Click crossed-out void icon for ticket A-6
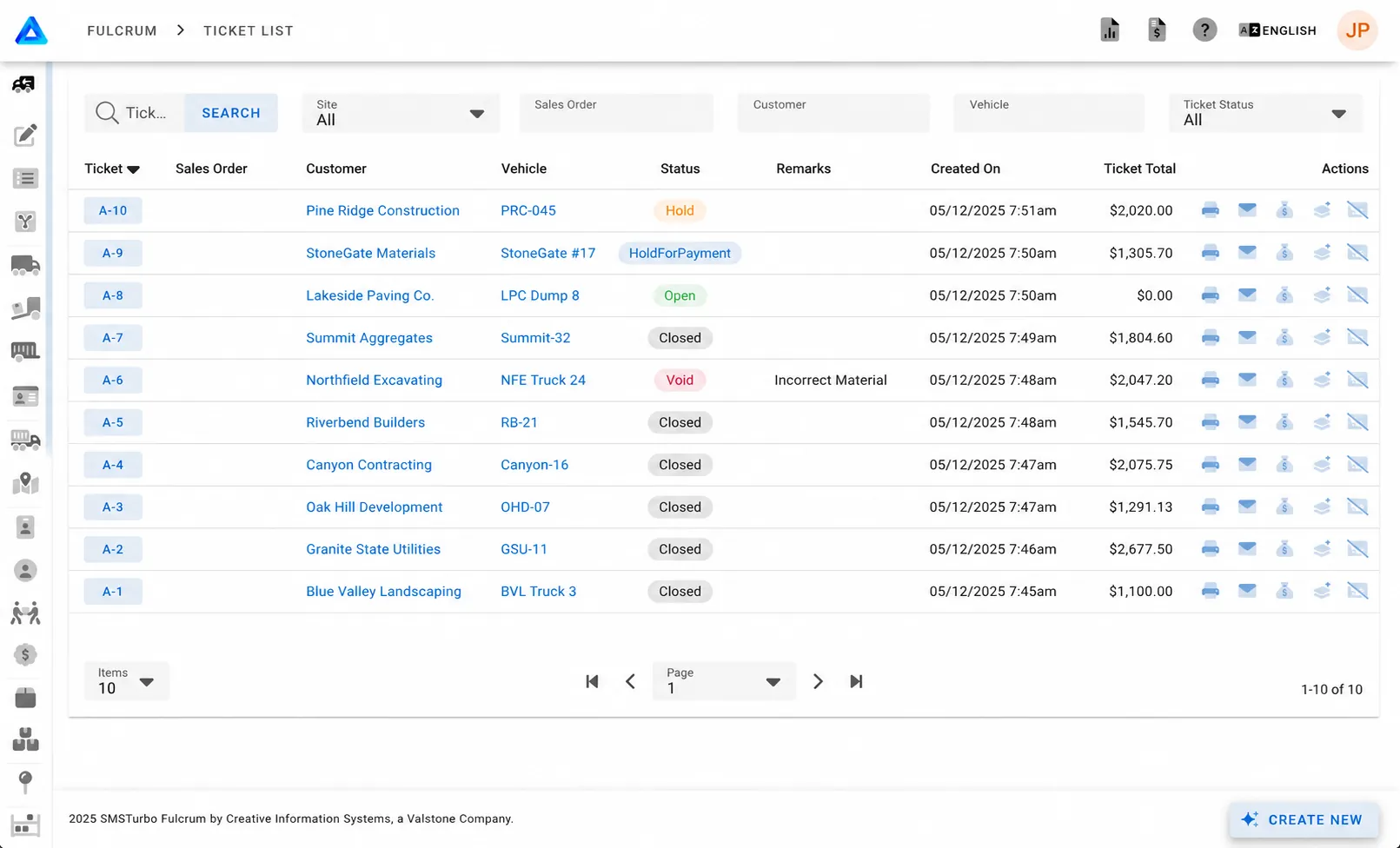Screen dimensions: 1400x848 1357,380
